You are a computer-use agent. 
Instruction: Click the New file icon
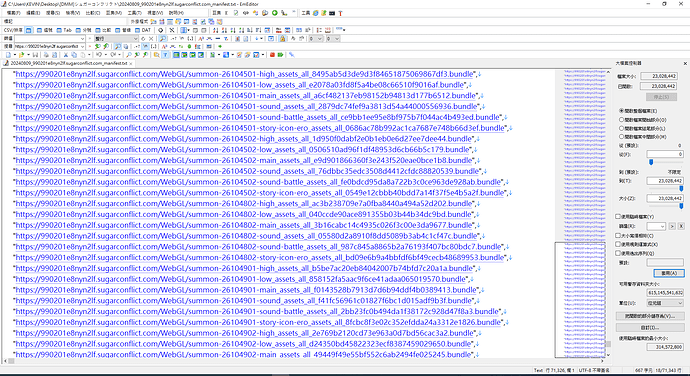click(x=8, y=55)
